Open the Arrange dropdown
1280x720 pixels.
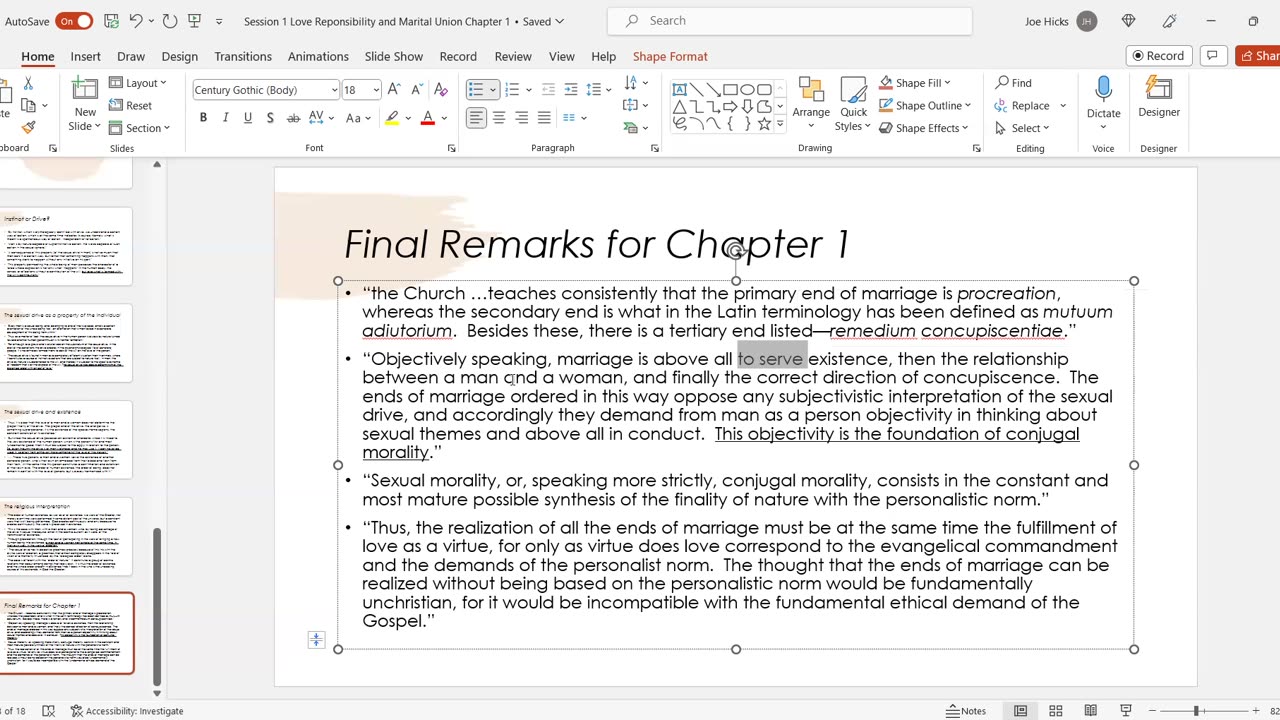click(x=811, y=104)
